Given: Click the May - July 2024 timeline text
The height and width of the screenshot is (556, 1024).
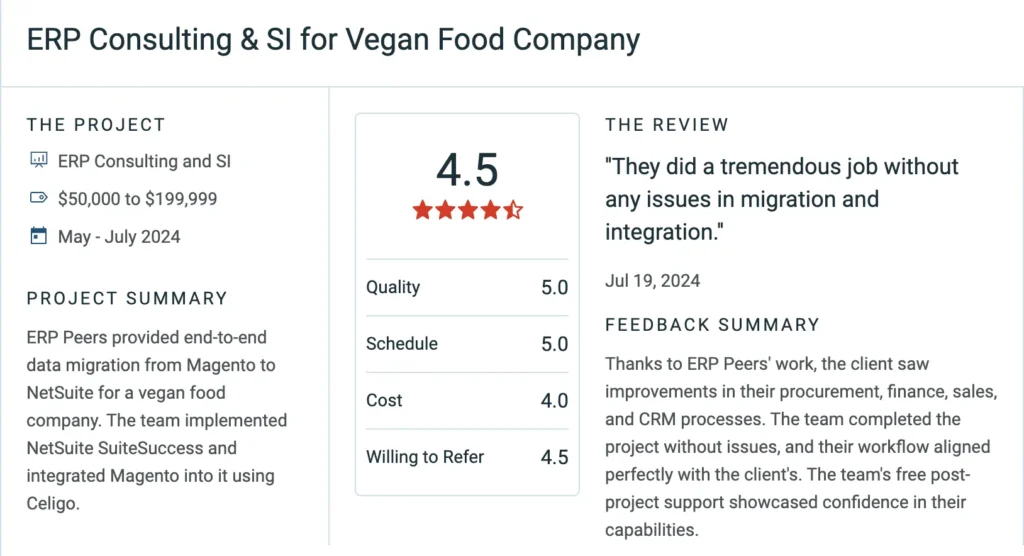Looking at the screenshot, I should pyautogui.click(x=119, y=237).
